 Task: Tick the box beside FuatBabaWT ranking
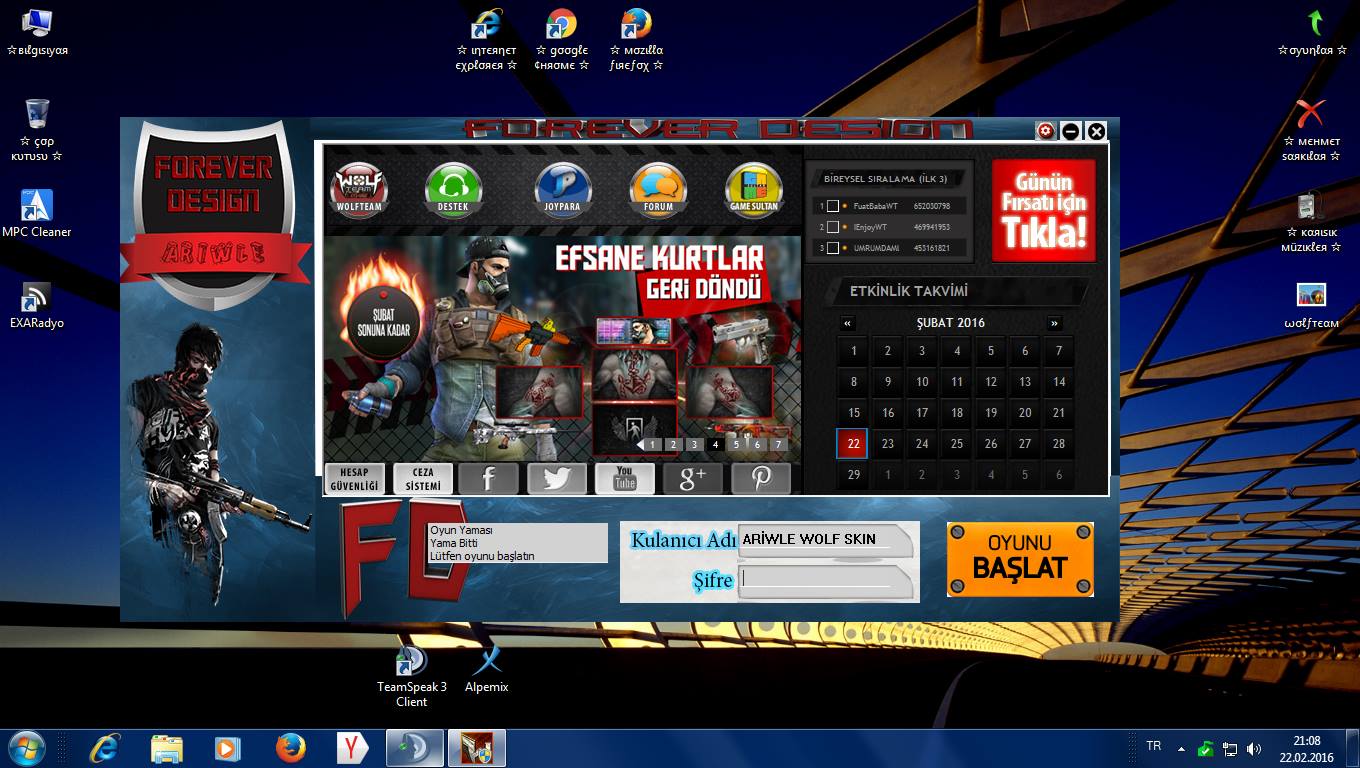click(833, 206)
